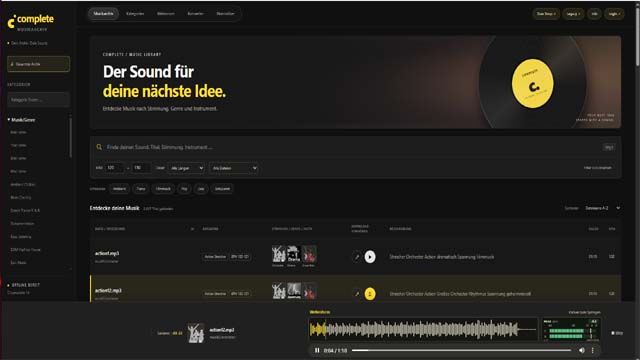Image resolution: width=640 pixels, height=360 pixels.
Task: Click the first orchestra thumbnail in the action12.mp3 row
Action: (x=278, y=291)
